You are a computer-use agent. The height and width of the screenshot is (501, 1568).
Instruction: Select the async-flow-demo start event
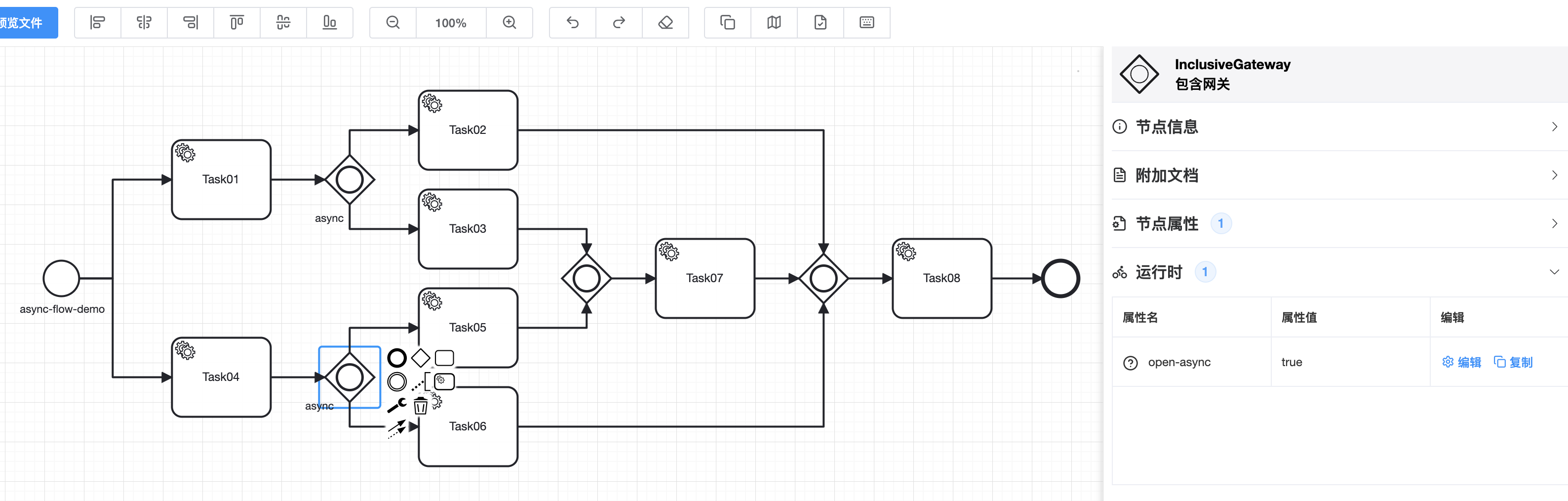tap(62, 279)
